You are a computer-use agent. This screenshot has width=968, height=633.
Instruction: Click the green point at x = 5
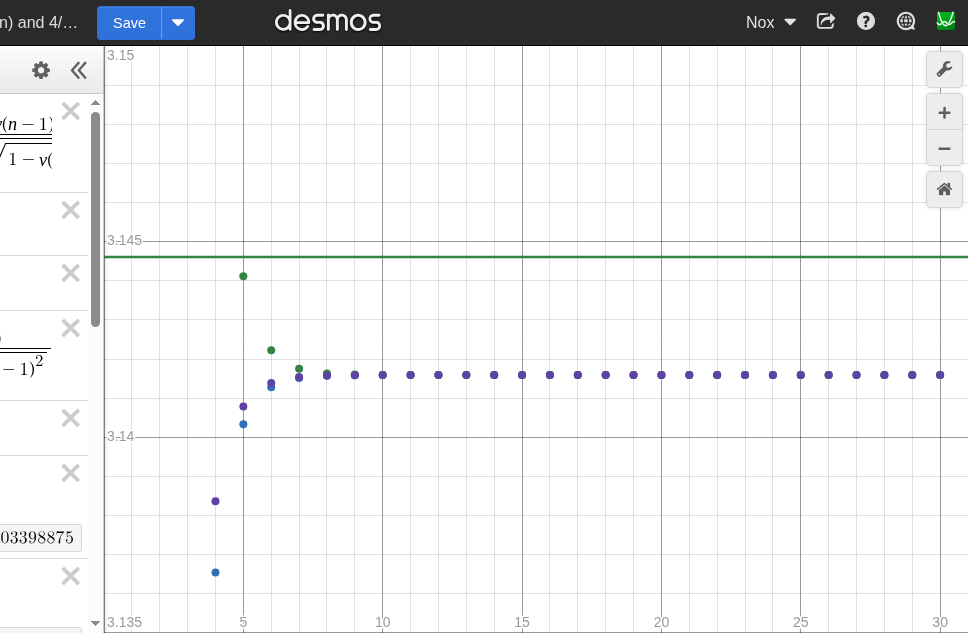click(x=243, y=276)
